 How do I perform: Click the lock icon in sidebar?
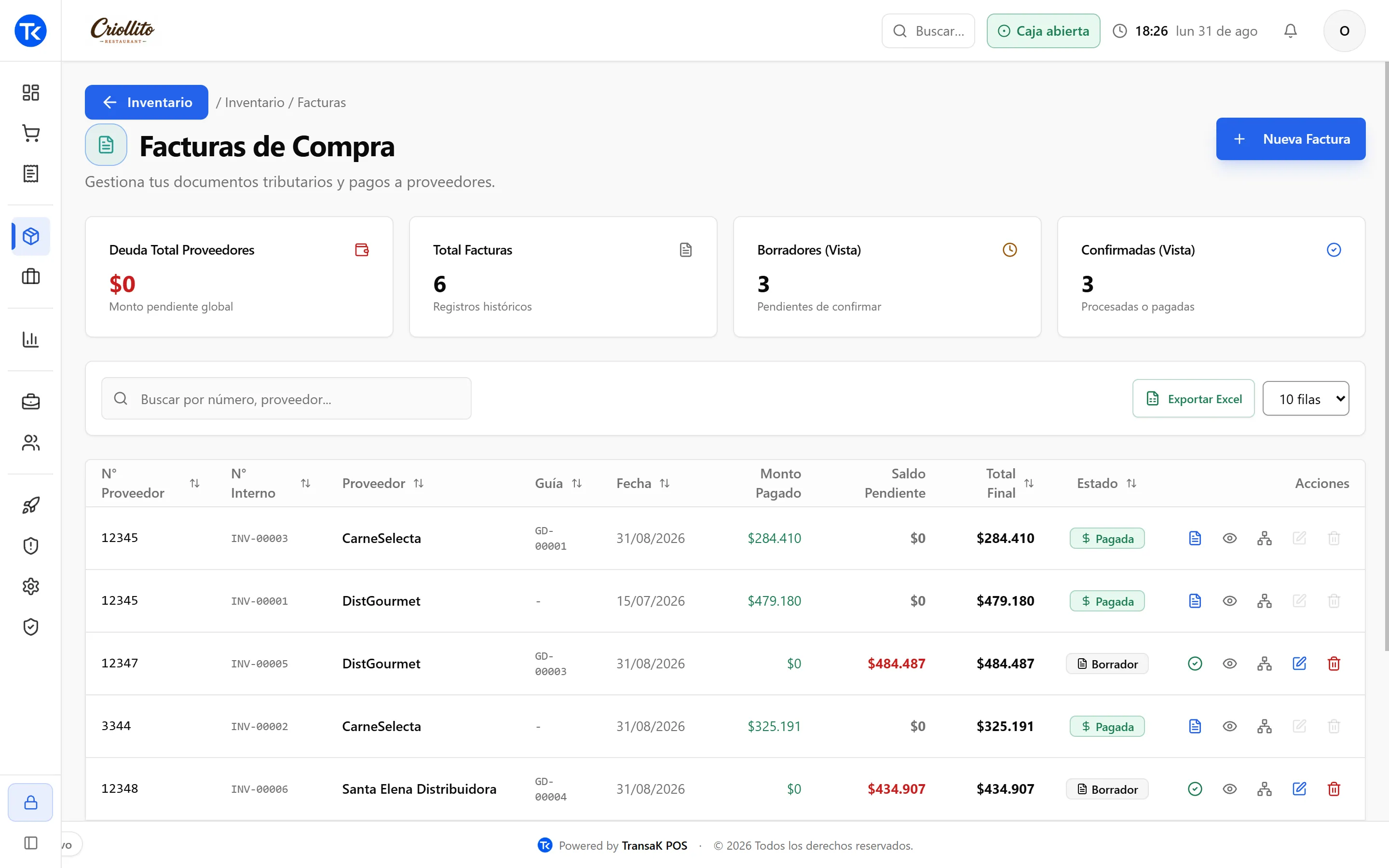(30, 802)
